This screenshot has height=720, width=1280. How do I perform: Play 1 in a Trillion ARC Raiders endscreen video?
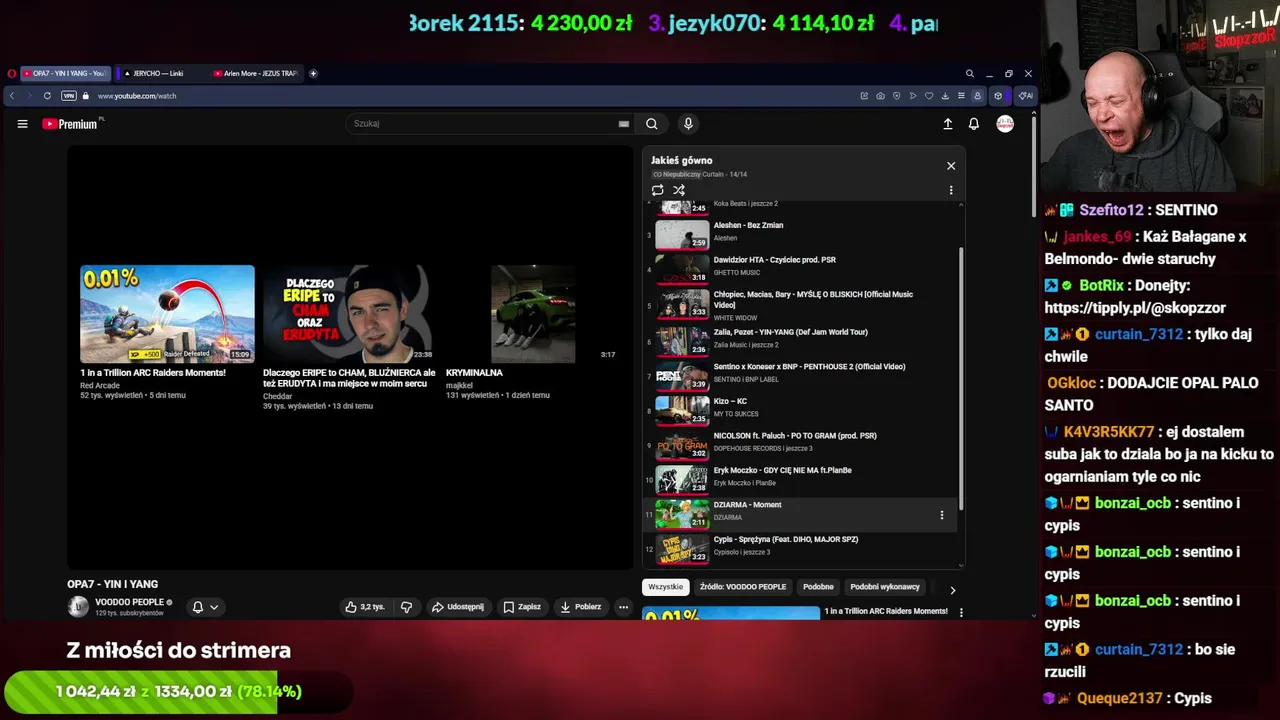coord(167,313)
